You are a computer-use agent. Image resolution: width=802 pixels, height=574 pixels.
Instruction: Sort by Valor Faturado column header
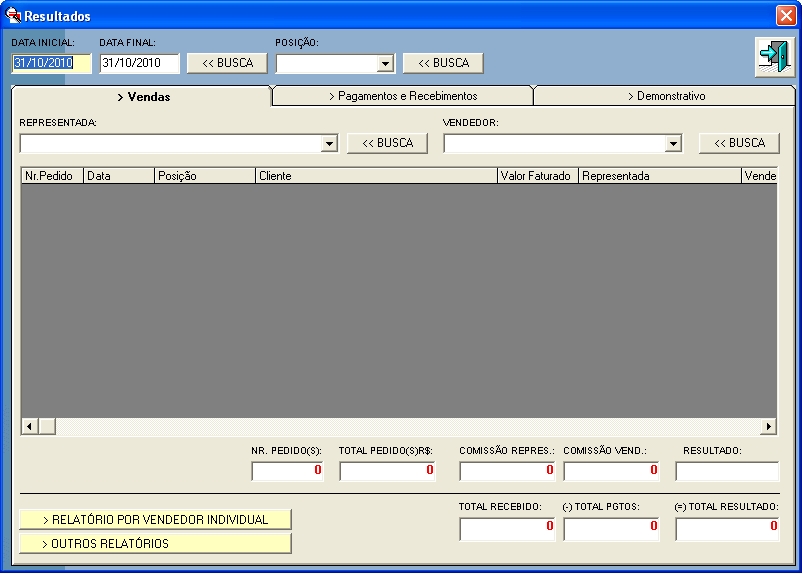(537, 176)
